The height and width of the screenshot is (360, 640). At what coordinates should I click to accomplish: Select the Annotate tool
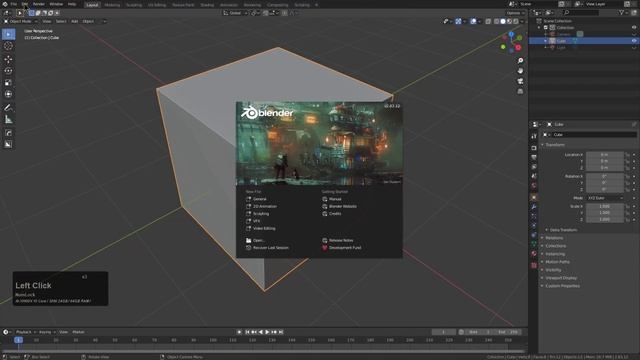point(8,108)
